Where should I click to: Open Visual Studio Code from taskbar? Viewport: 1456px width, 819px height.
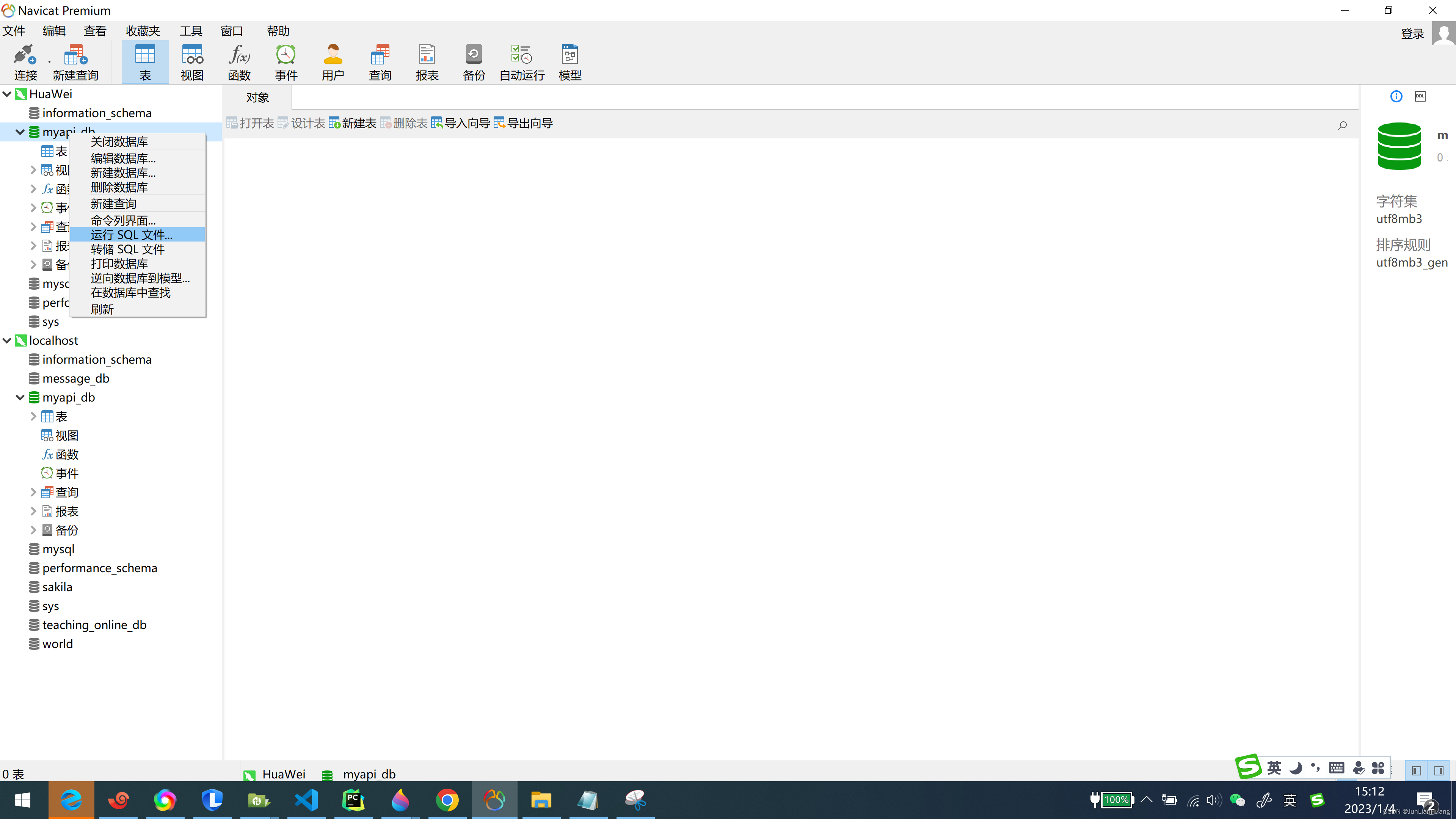(x=306, y=800)
